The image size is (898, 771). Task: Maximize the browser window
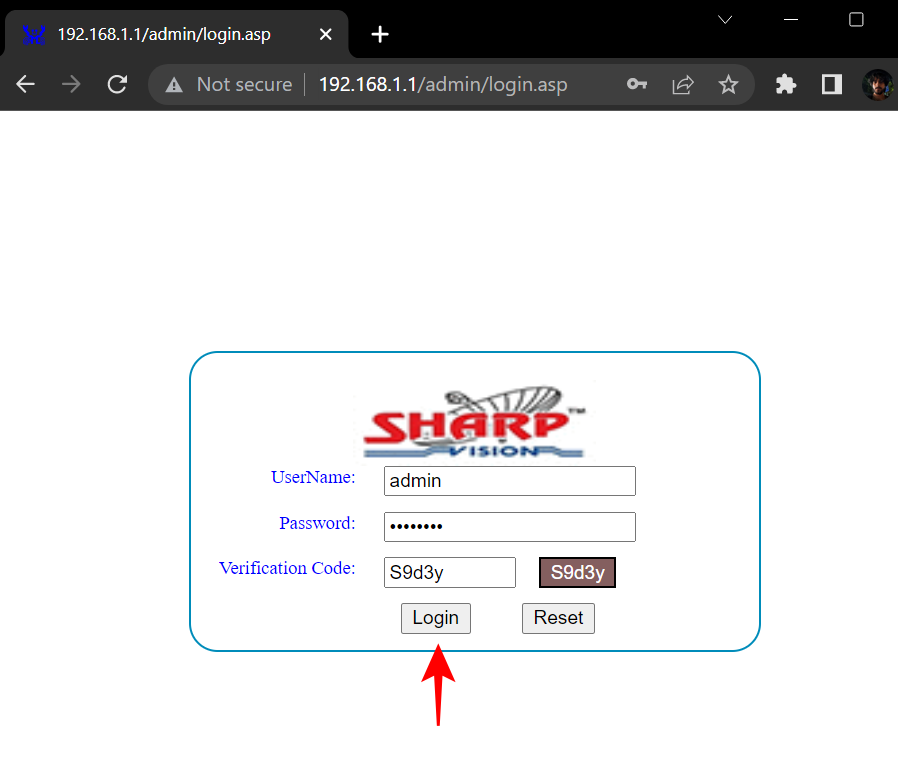856,19
